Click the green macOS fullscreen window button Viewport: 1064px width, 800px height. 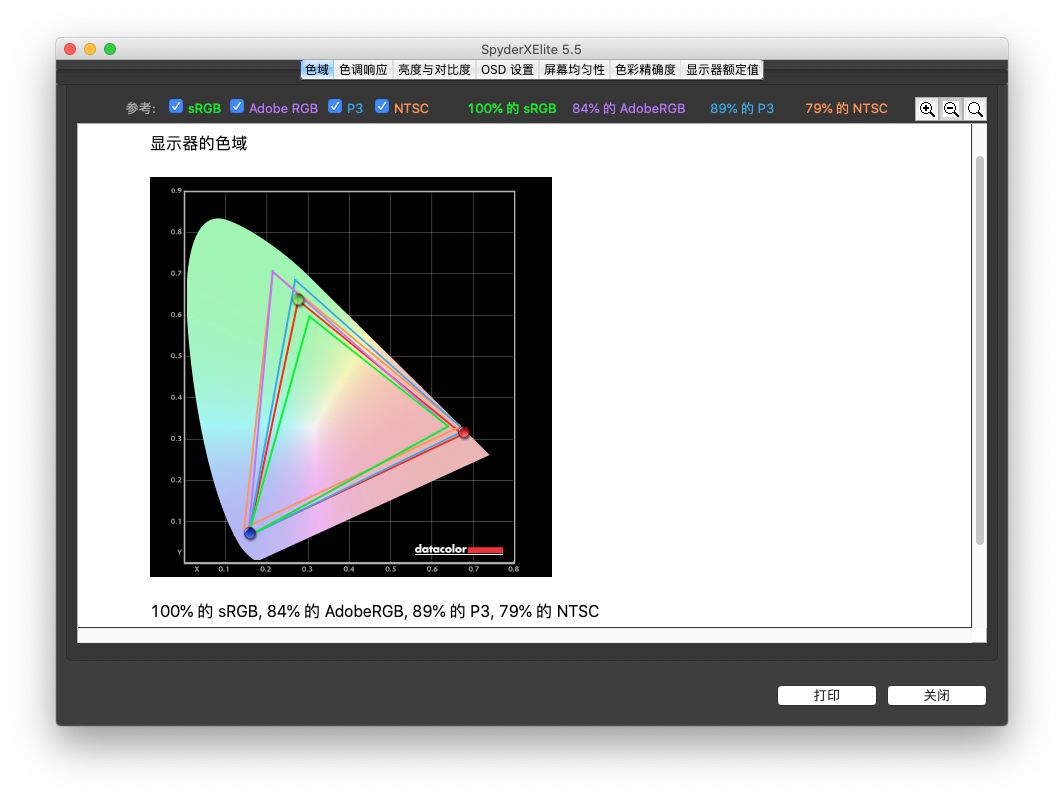(110, 49)
